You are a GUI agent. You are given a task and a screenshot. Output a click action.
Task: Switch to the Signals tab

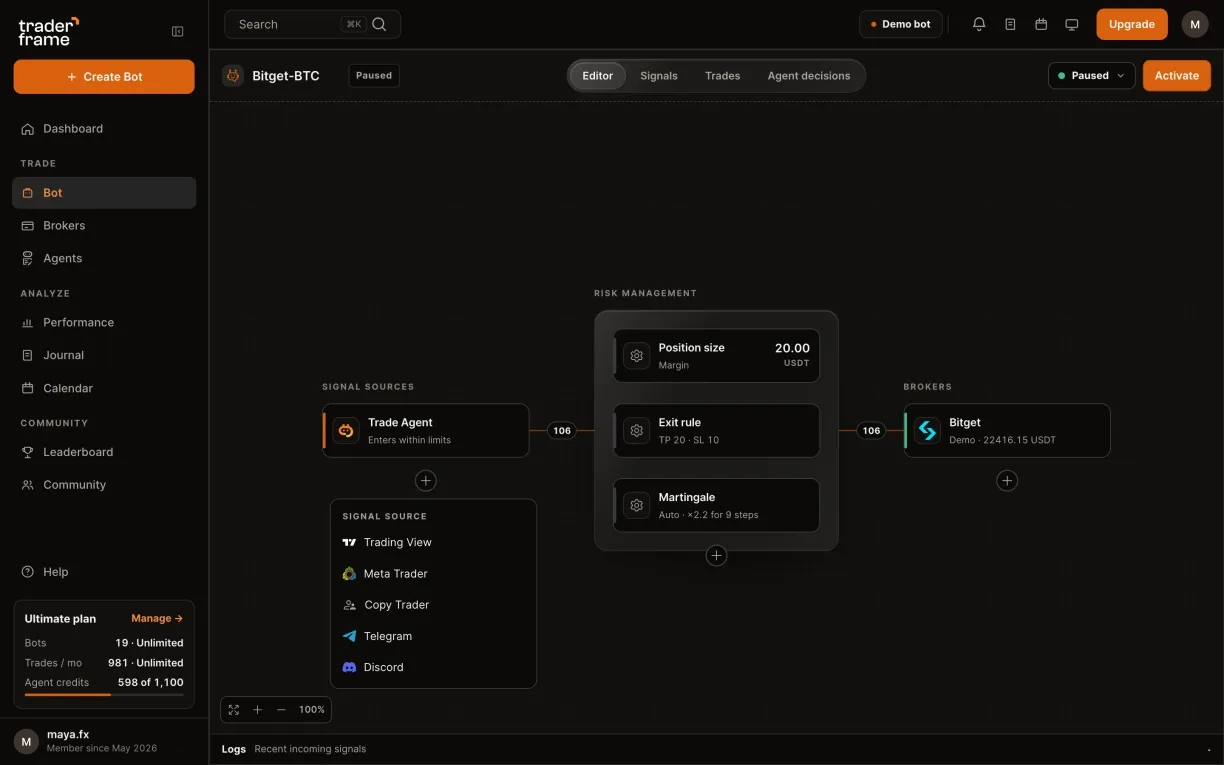pyautogui.click(x=659, y=76)
